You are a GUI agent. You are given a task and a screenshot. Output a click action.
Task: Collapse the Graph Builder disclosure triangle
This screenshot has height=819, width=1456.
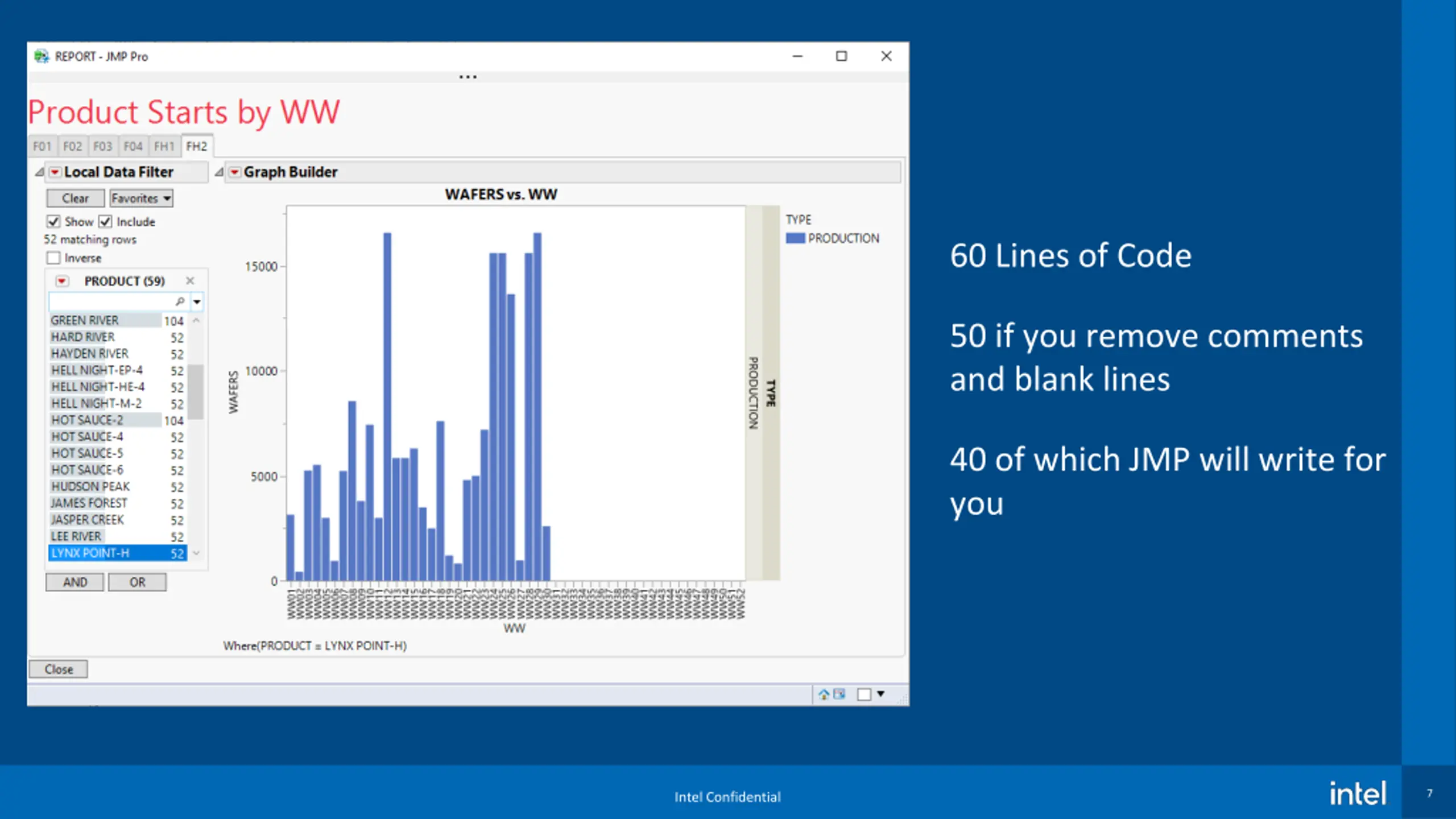[x=219, y=172]
